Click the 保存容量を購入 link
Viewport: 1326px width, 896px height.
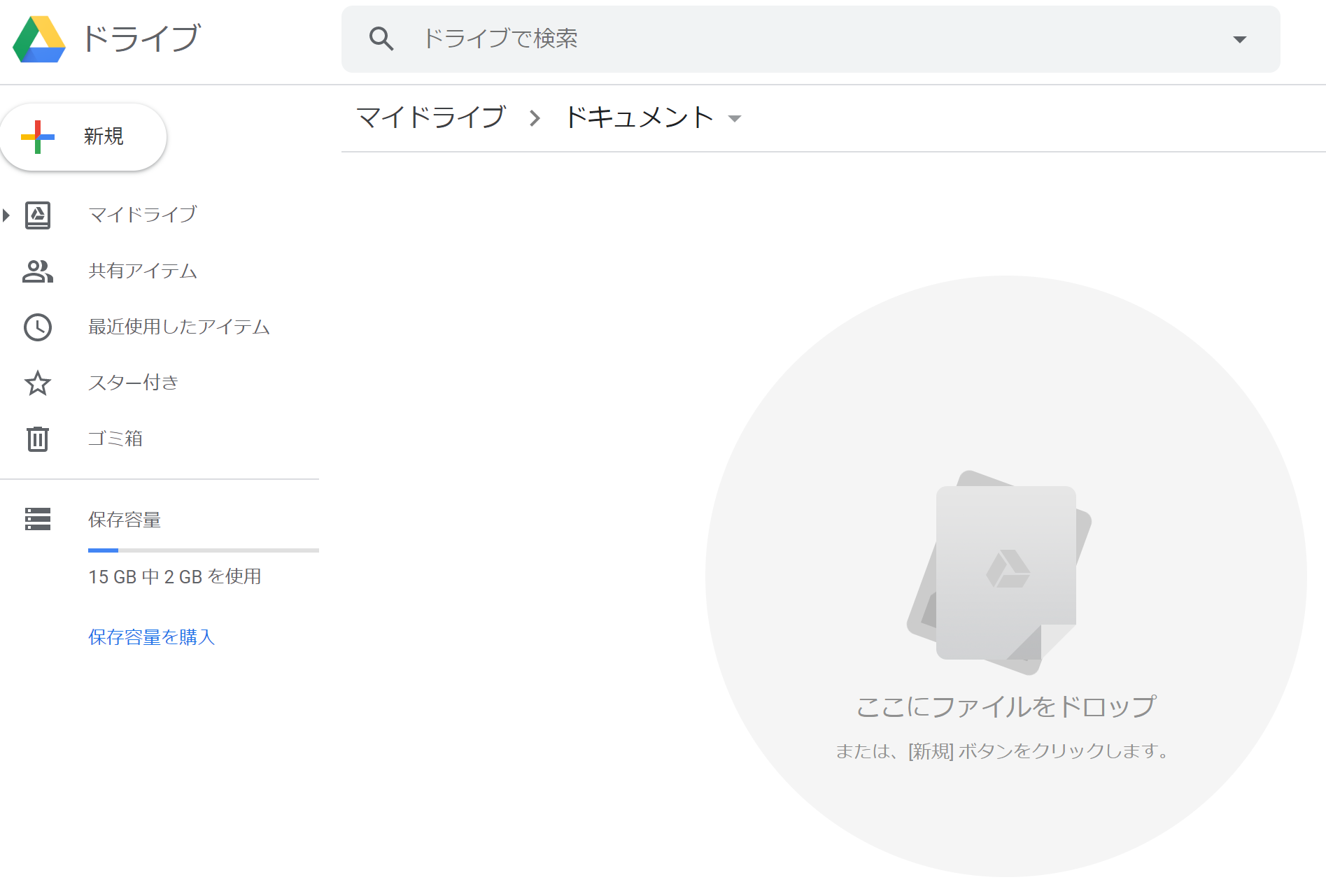pyautogui.click(x=151, y=637)
